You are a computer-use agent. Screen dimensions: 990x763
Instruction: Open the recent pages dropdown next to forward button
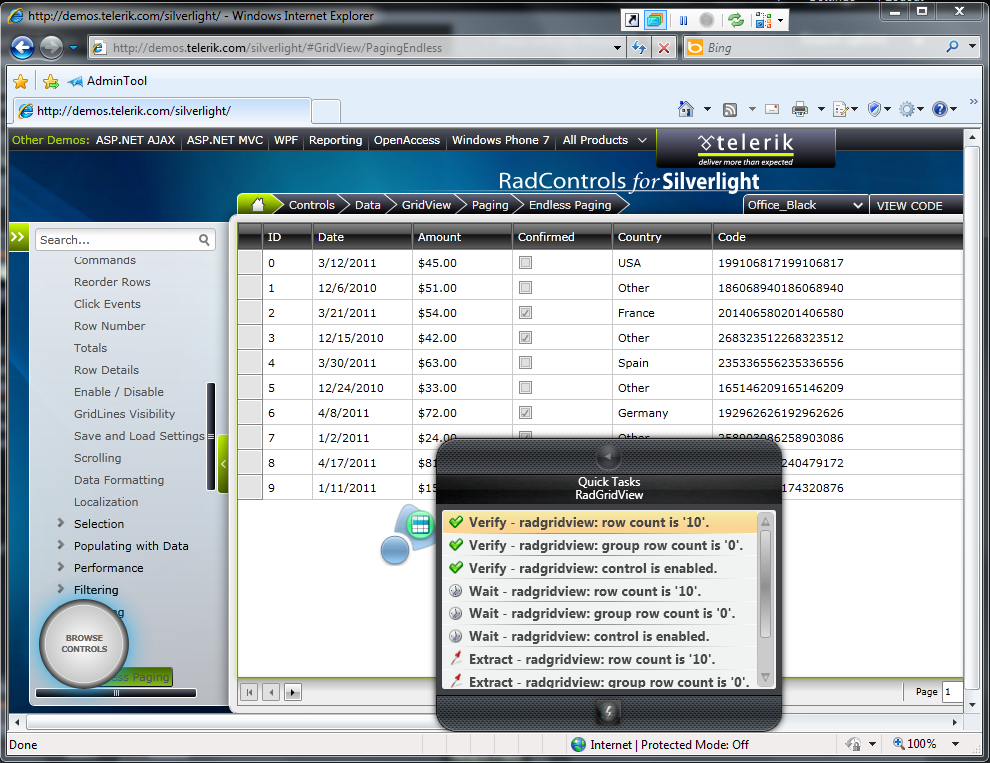pos(73,48)
